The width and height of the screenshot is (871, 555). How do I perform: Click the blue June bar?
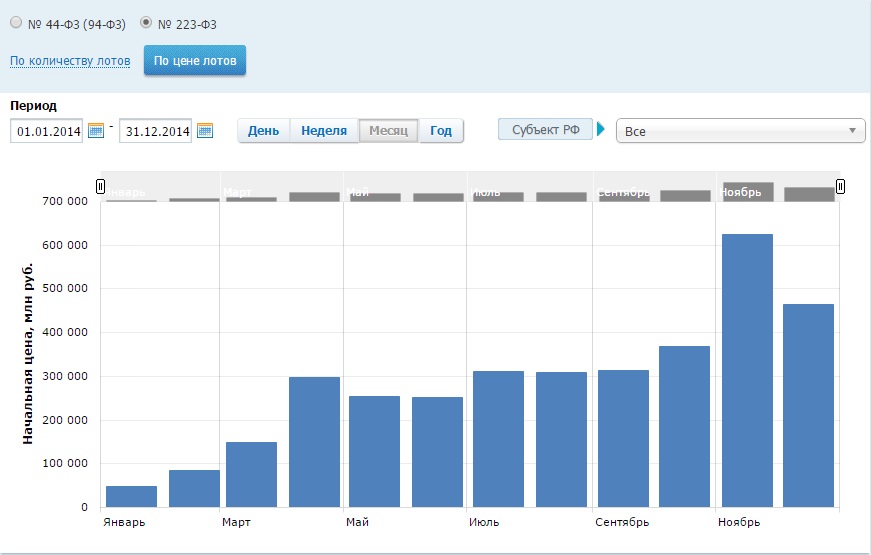point(438,452)
